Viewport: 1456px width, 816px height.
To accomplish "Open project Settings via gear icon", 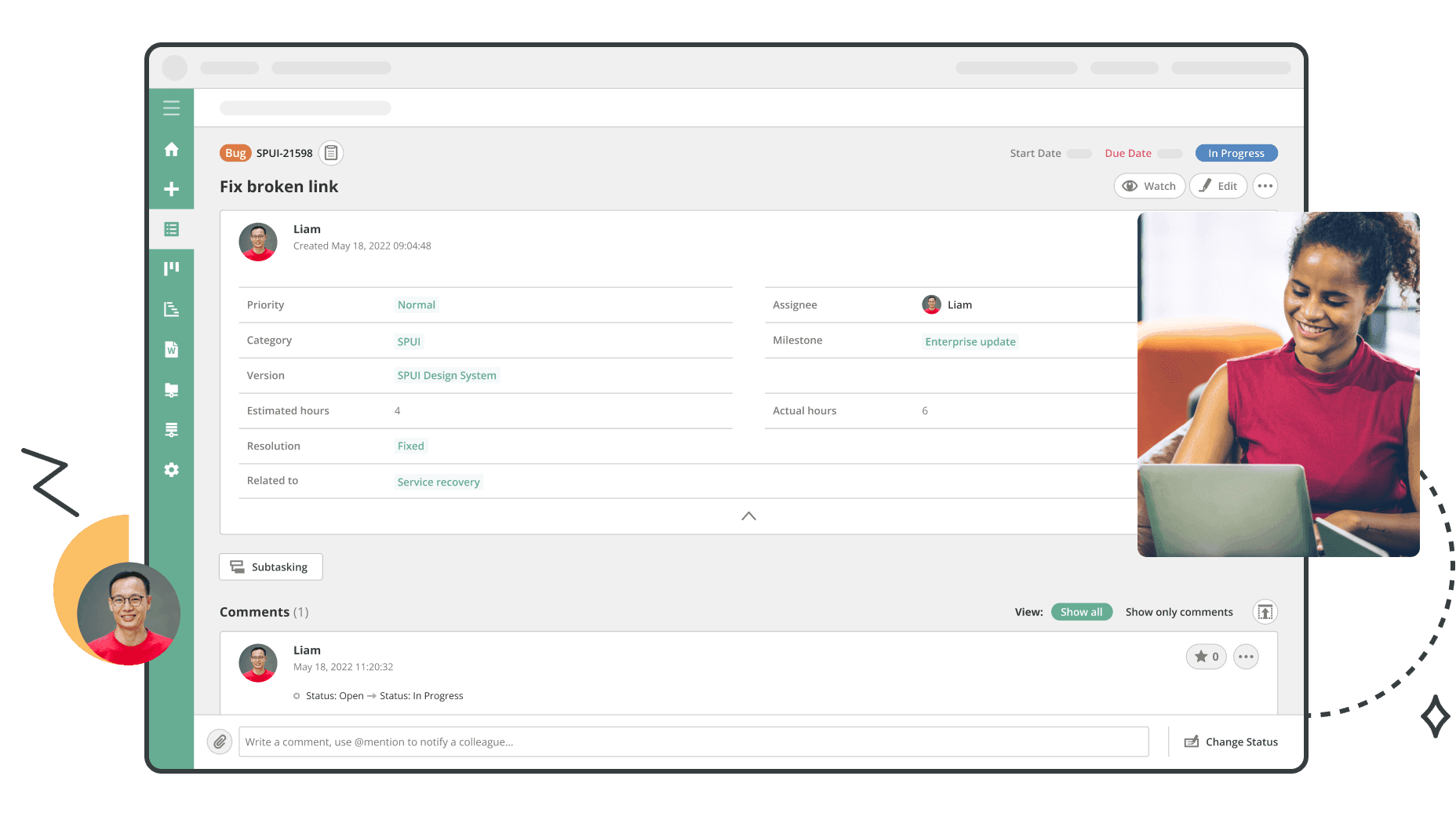I will [x=171, y=469].
